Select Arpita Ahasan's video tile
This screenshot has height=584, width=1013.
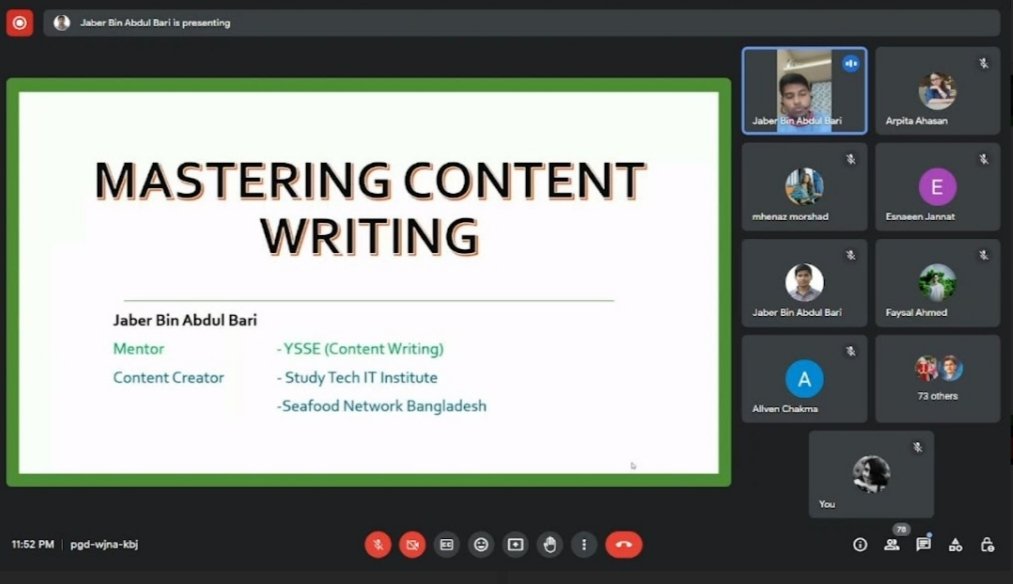coord(937,90)
